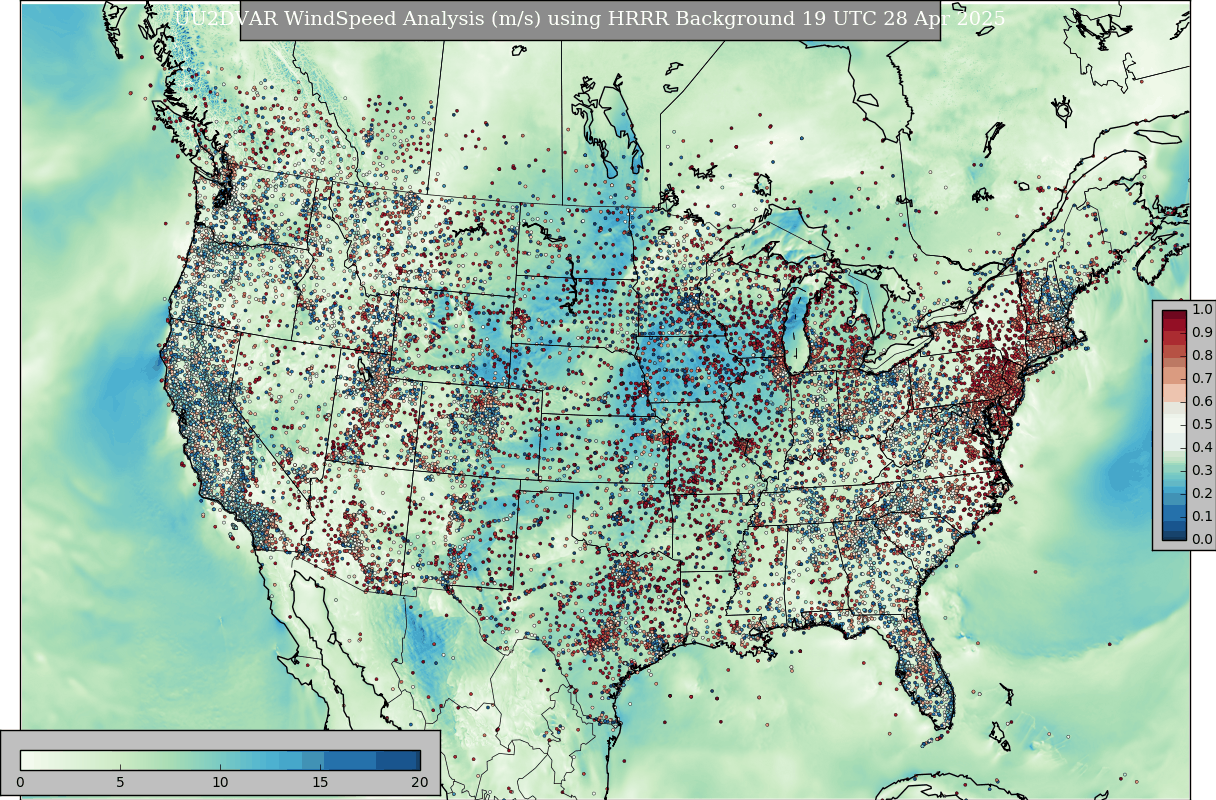
Task: Click the 0.9 label on the vertical colorbar
Action: click(1202, 333)
